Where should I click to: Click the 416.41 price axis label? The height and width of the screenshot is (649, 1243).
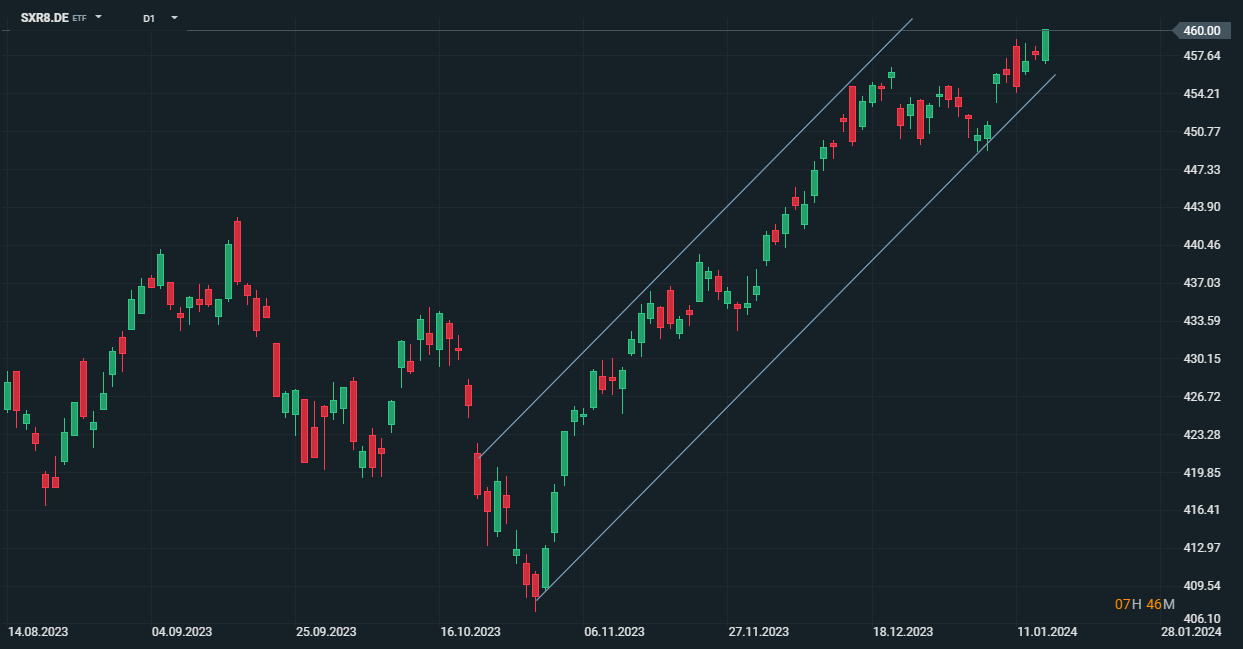(x=1202, y=510)
